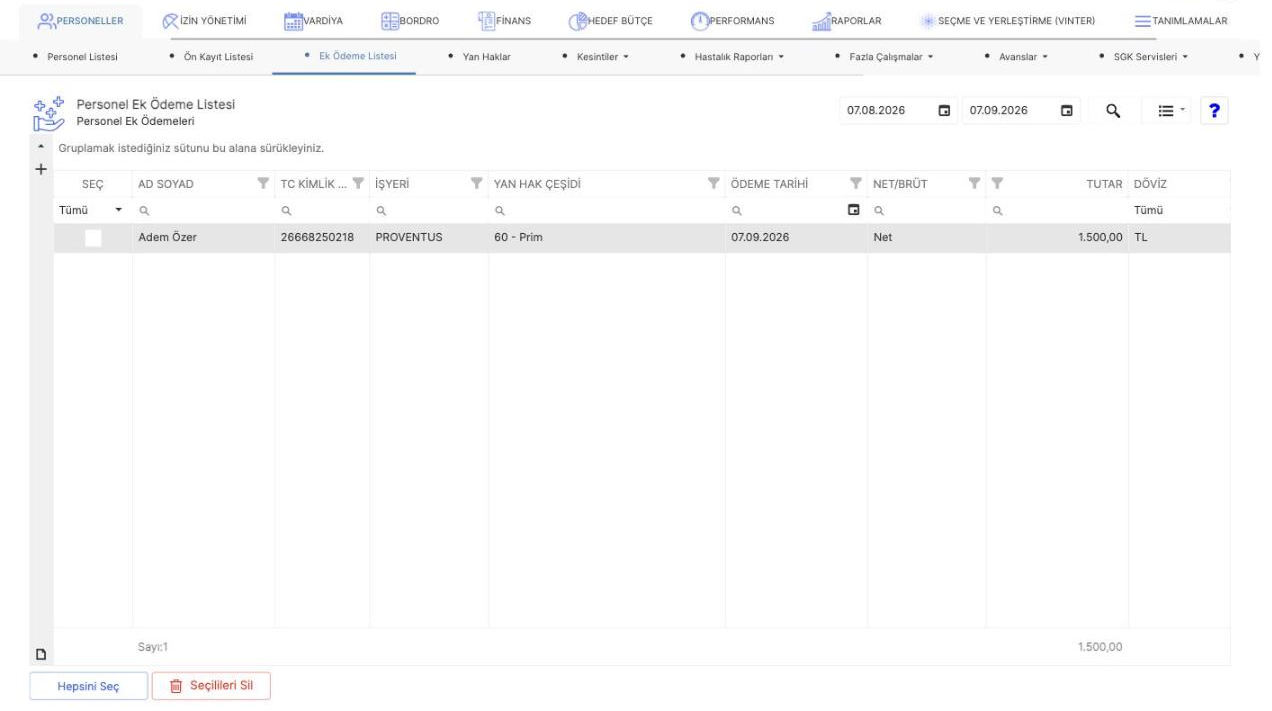Open calendar picker in ÖDEME TARİHİ filter row
This screenshot has width=1272, height=711.
[x=854, y=211]
